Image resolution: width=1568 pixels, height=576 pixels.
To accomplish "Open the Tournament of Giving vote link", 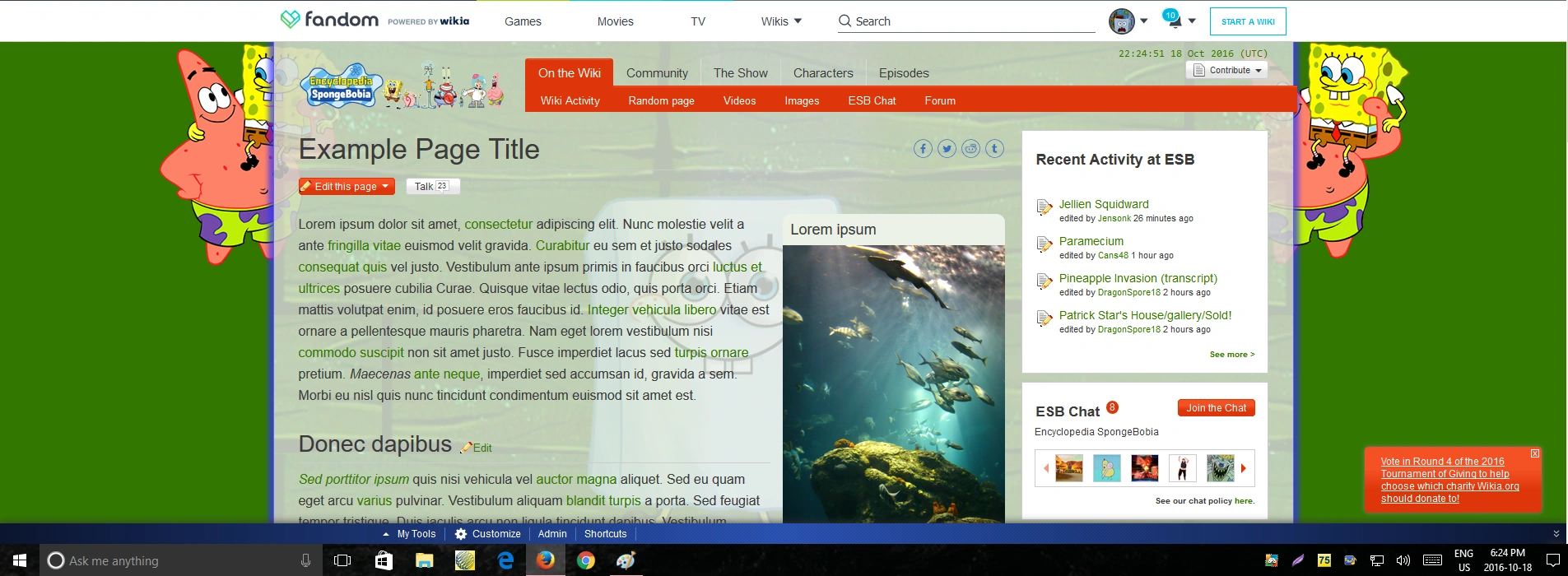I will coord(1449,480).
